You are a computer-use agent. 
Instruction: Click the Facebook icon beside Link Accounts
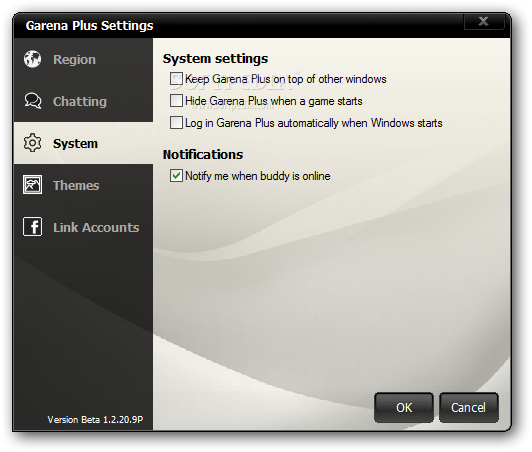click(33, 227)
